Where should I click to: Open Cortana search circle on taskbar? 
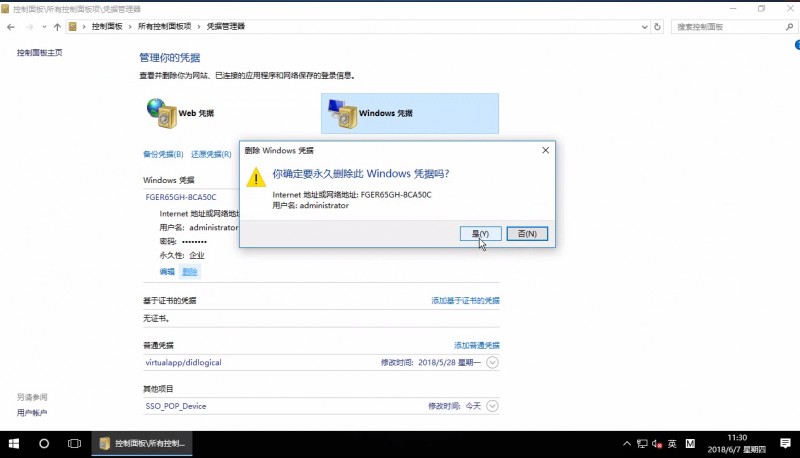(x=44, y=444)
